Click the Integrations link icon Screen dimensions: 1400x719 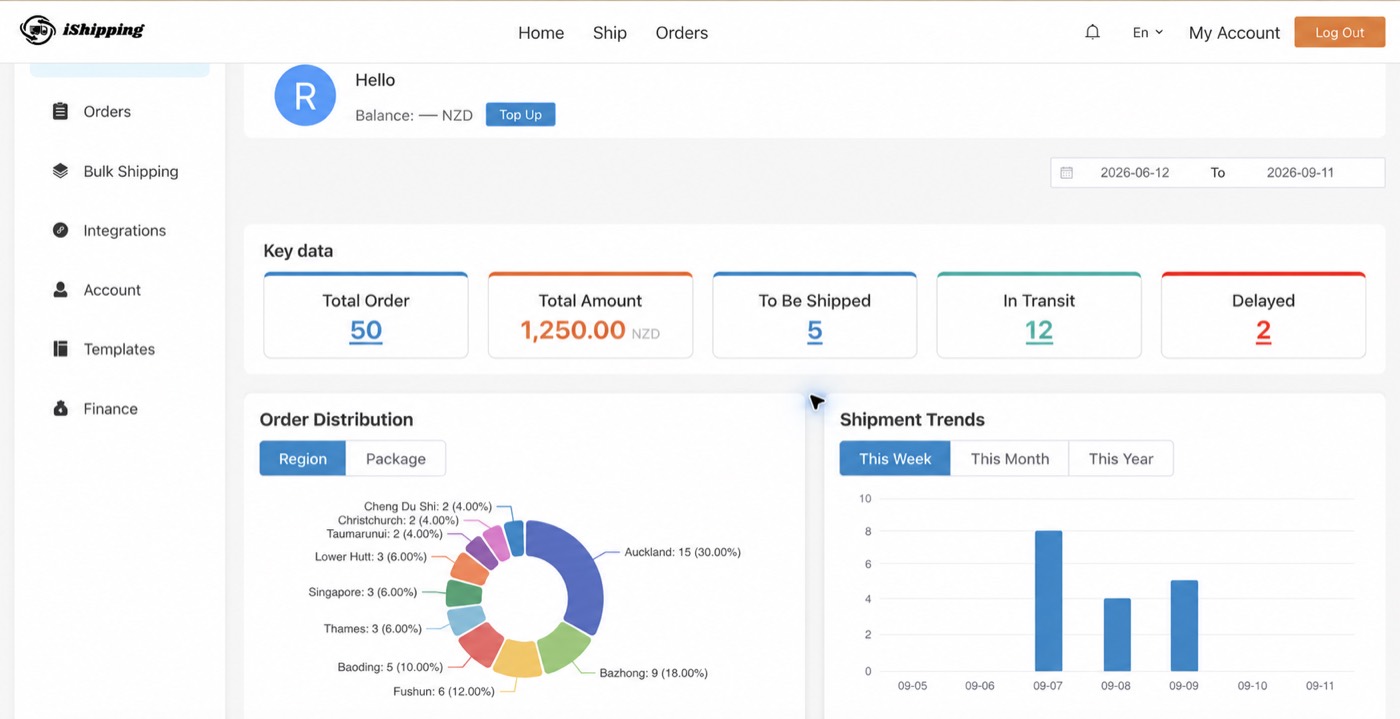click(x=60, y=230)
